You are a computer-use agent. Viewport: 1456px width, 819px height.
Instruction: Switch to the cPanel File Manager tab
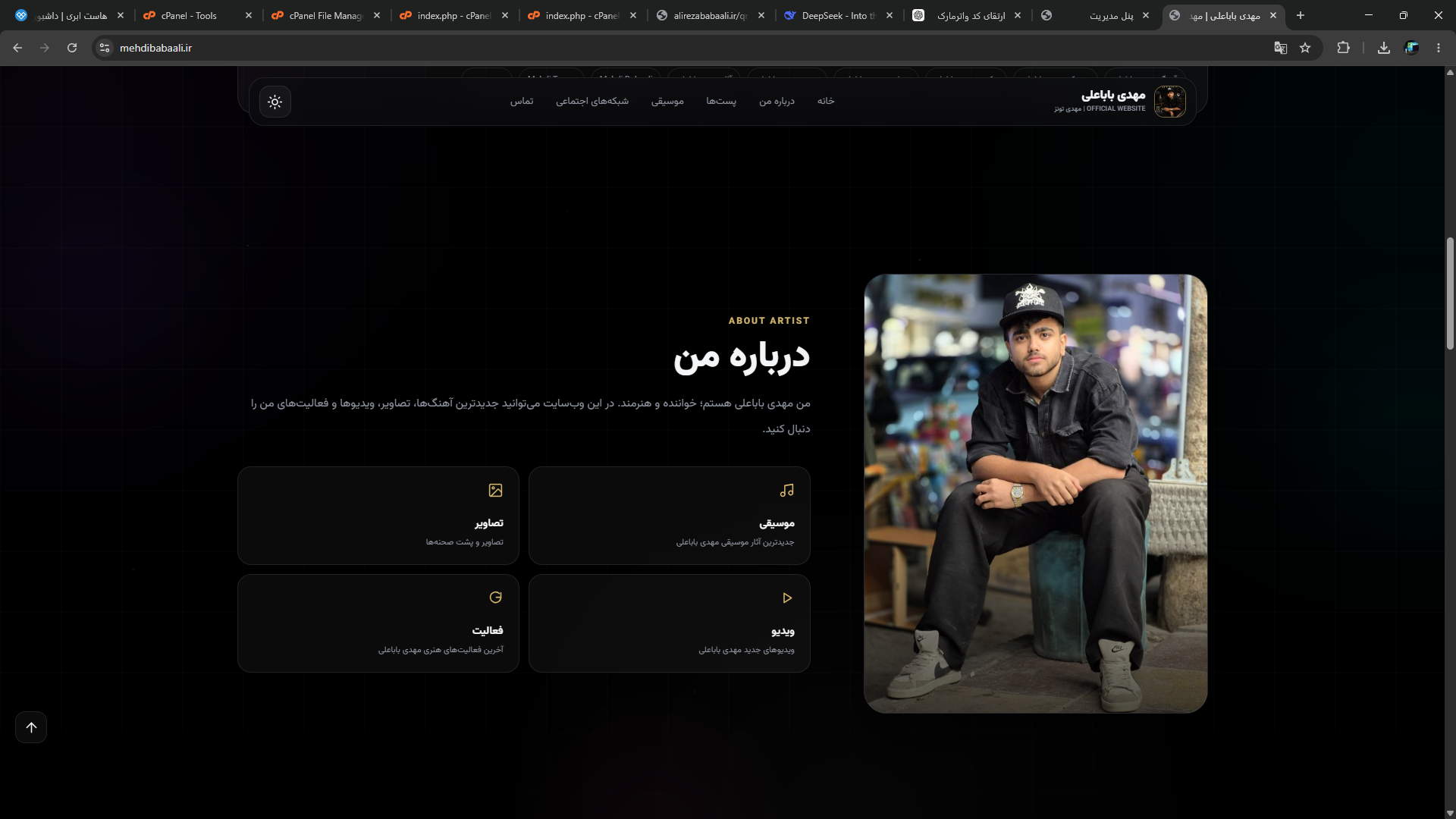point(326,15)
